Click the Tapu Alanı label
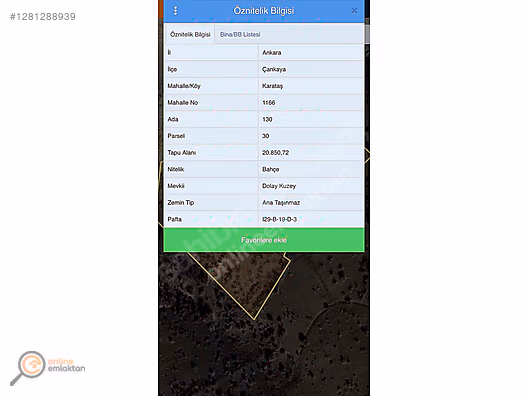 click(182, 153)
